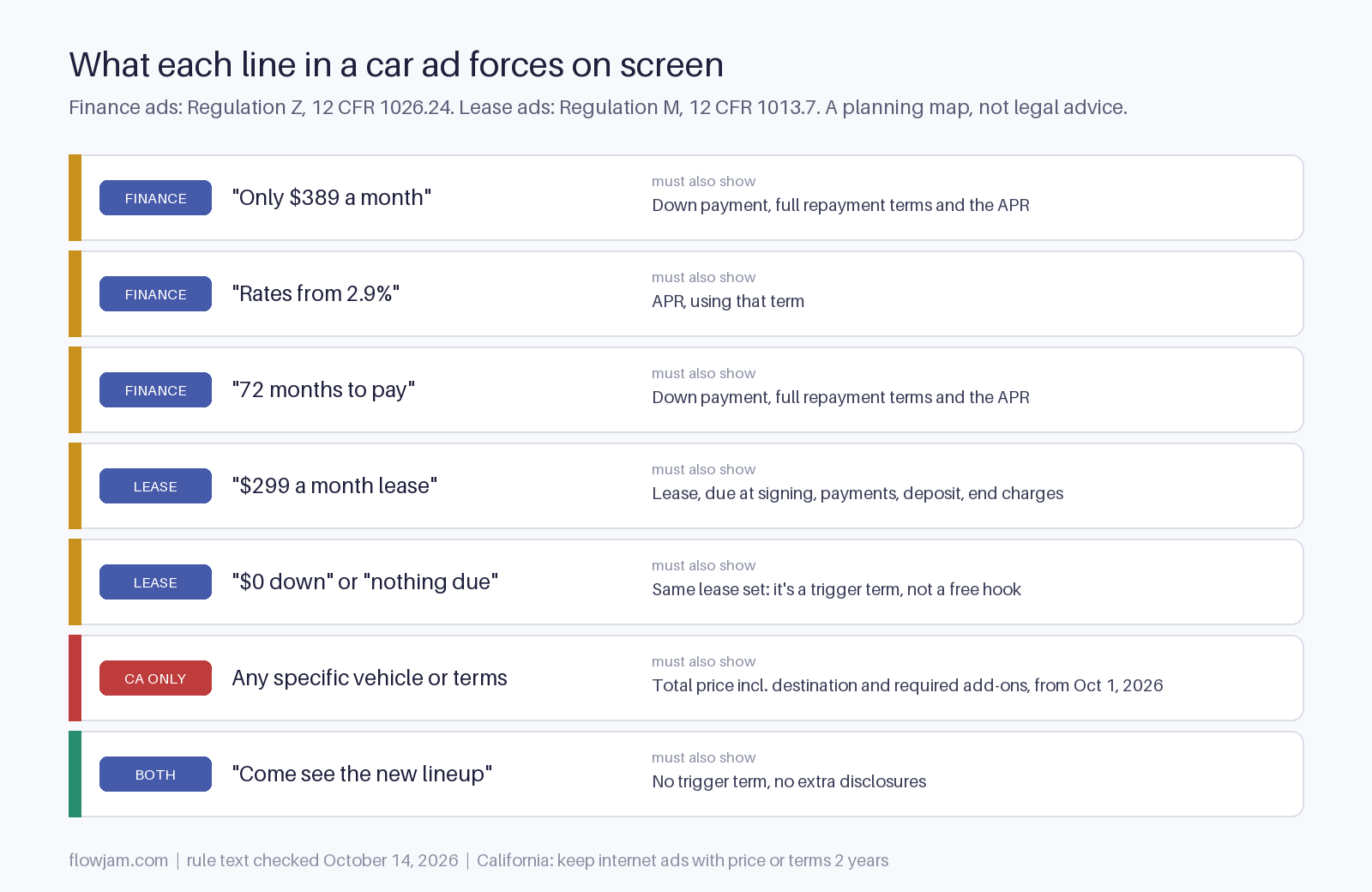Select the quote "Come see the new lineup"
Image resolution: width=1372 pixels, height=892 pixels.
click(x=362, y=774)
